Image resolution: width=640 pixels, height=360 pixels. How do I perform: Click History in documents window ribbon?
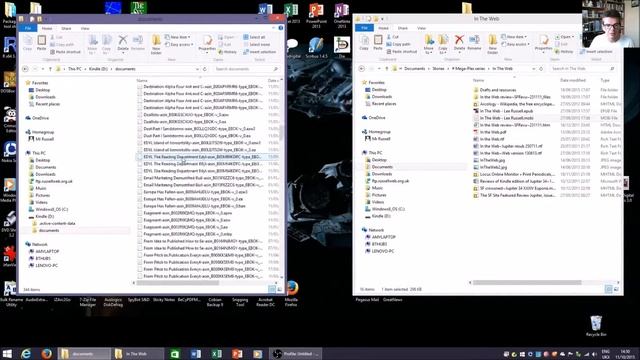coord(227,52)
